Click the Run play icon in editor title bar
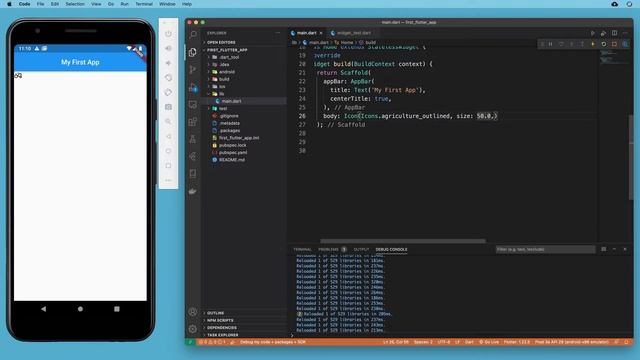 (x=593, y=33)
